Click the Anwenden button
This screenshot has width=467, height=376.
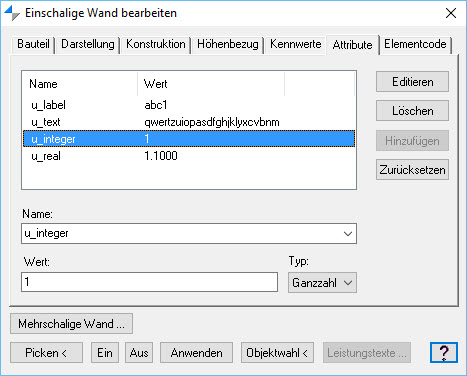pos(196,353)
